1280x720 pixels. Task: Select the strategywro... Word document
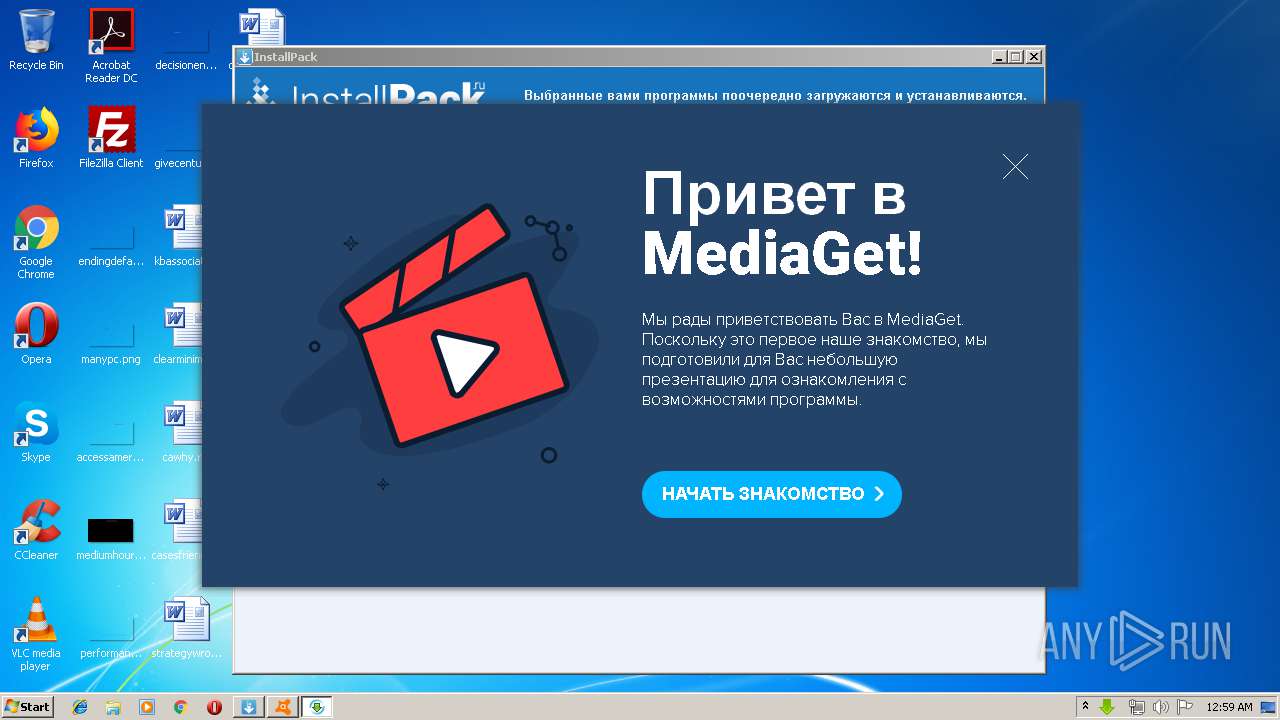click(x=186, y=628)
